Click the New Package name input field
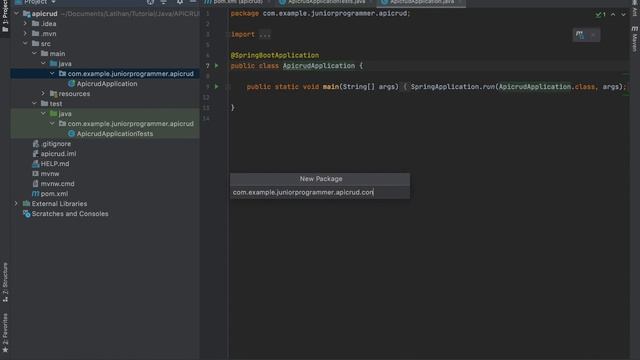 (320, 192)
